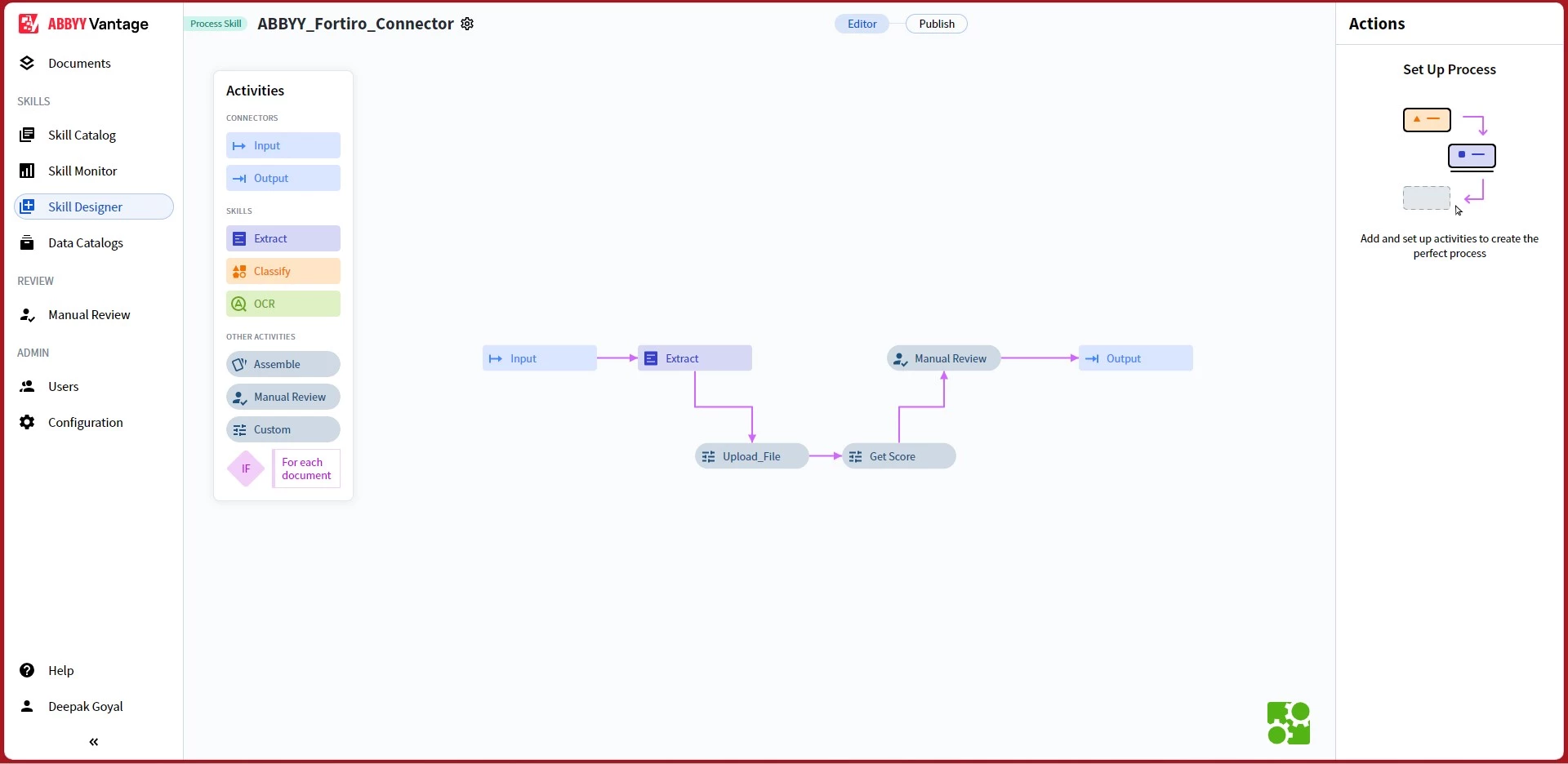Select the Upload_File node on the canvas
1568x764 pixels.
752,457
